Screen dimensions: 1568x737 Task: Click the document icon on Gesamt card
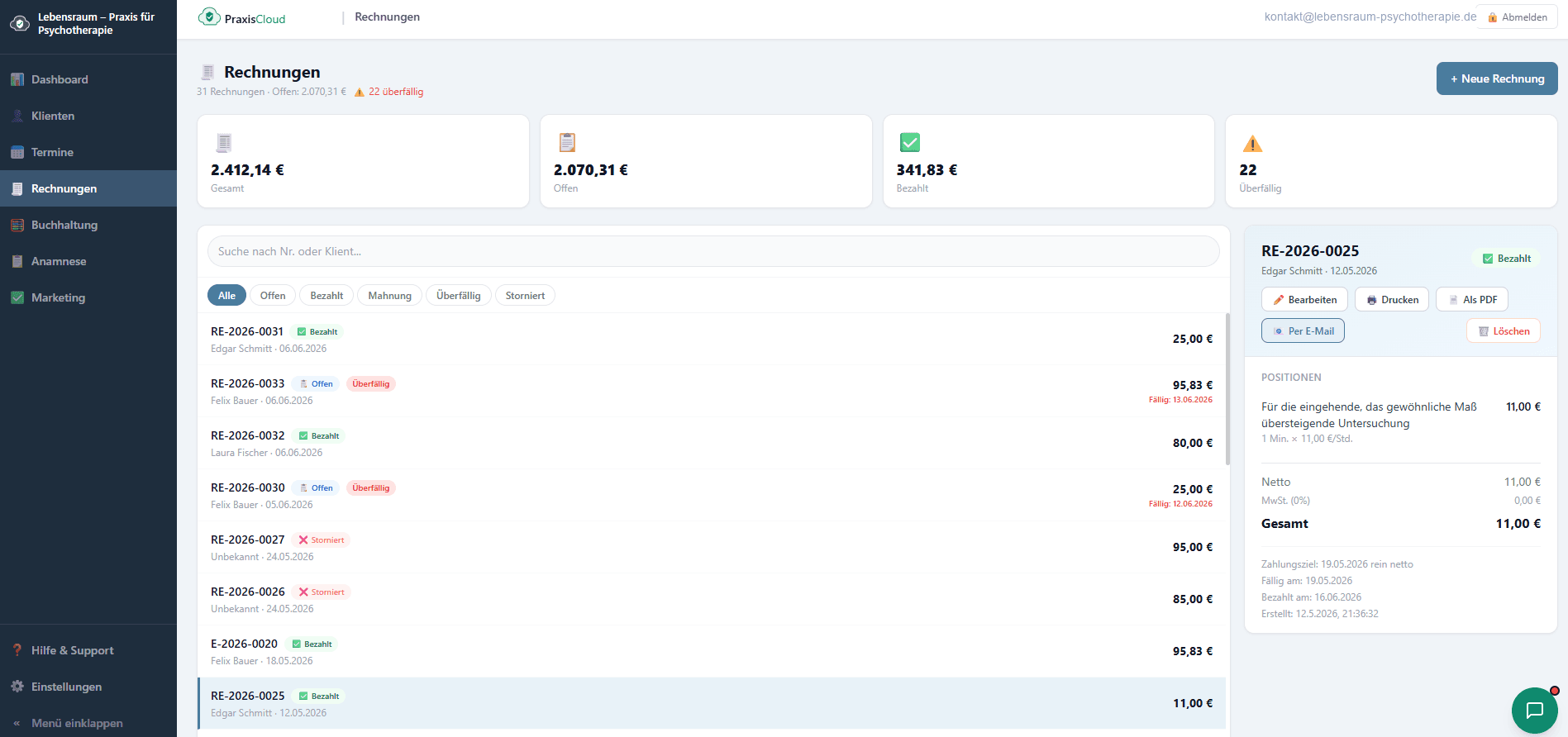tap(224, 143)
